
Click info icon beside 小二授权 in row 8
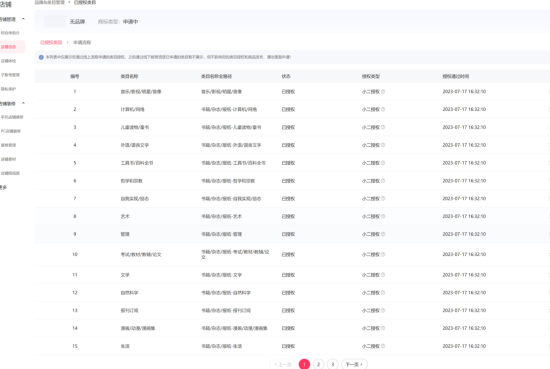[x=383, y=216]
